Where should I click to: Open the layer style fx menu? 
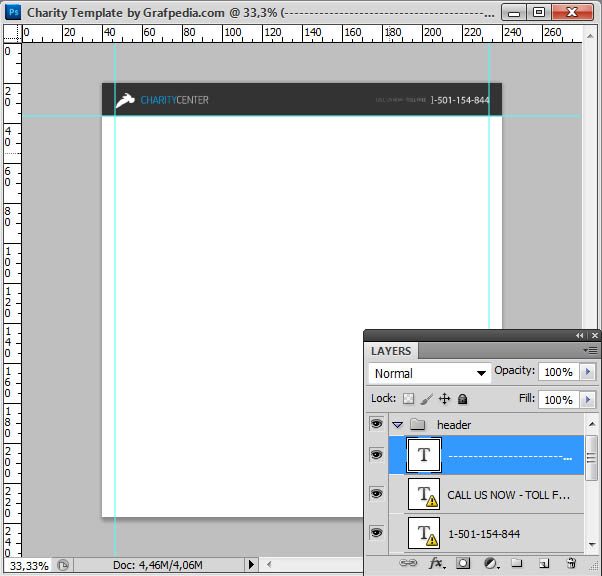[x=437, y=563]
